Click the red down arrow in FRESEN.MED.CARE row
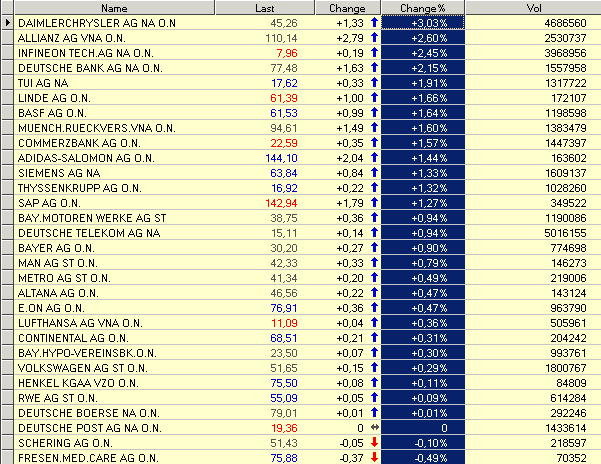This screenshot has height=464, width=601. pyautogui.click(x=374, y=457)
